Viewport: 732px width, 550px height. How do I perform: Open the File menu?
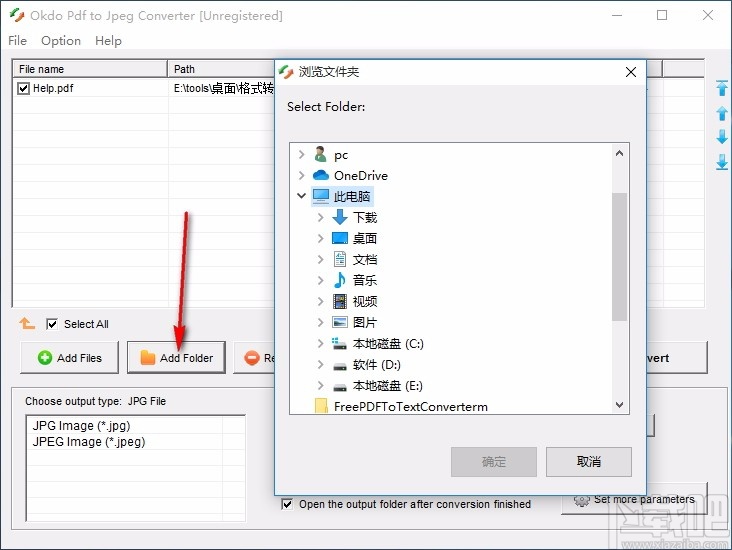click(x=17, y=41)
